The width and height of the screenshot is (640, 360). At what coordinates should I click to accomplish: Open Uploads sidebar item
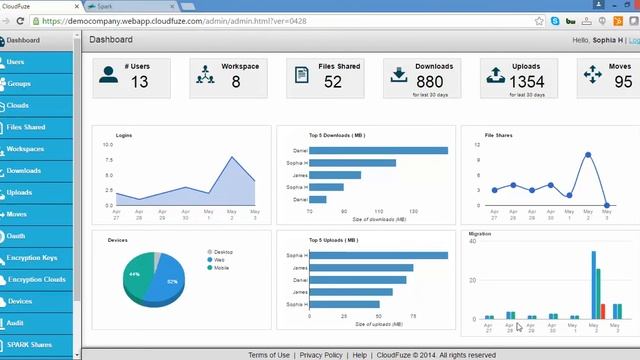[36, 193]
